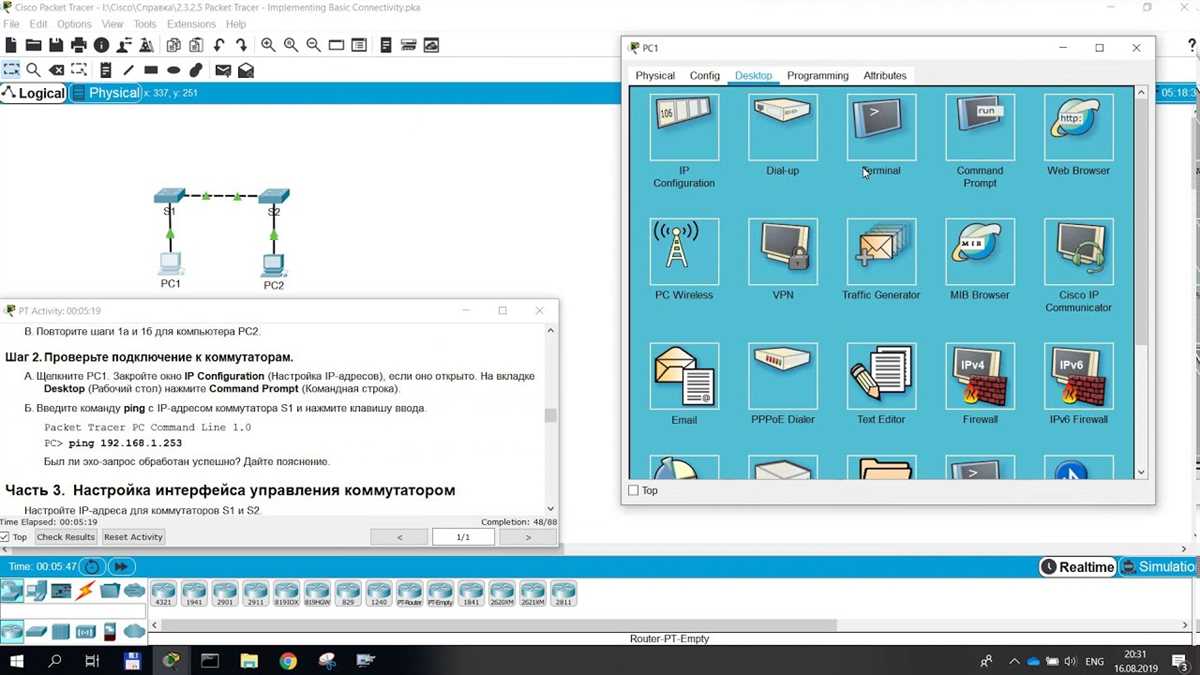Go to previous activity page
The height and width of the screenshot is (675, 1200).
click(x=399, y=537)
